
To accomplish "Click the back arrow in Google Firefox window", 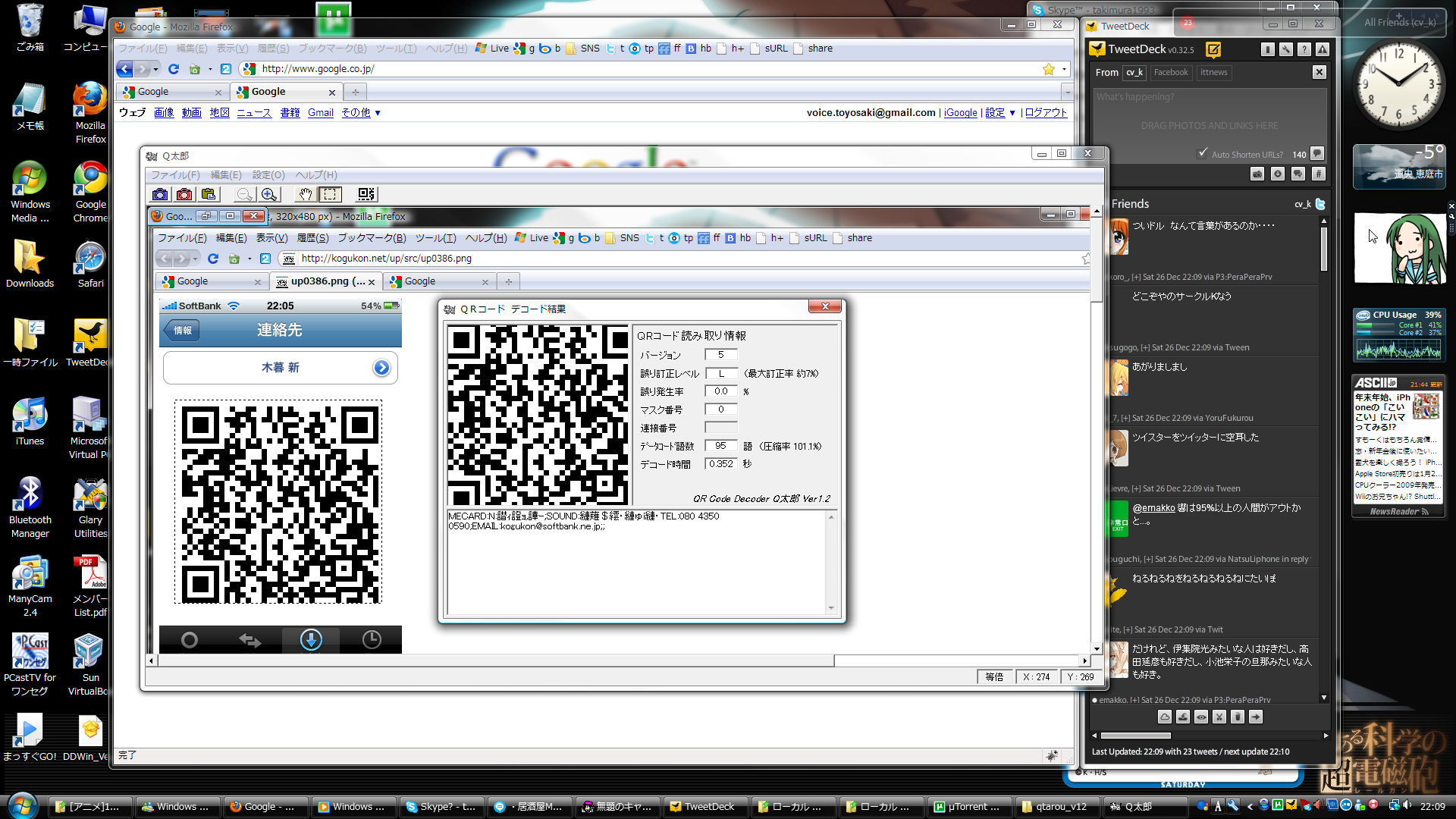I will [125, 69].
